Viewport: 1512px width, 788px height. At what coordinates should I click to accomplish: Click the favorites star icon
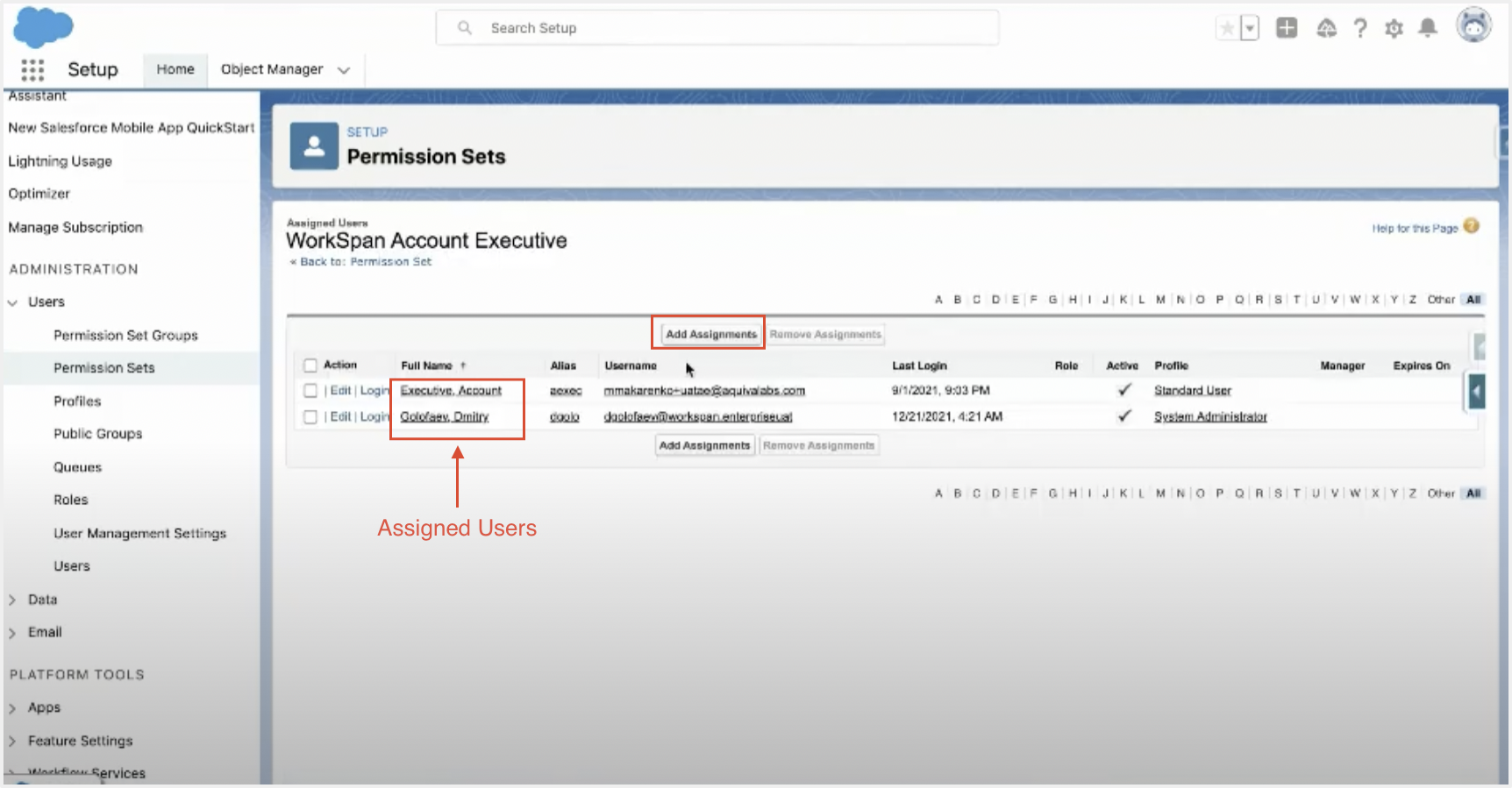(x=1227, y=29)
